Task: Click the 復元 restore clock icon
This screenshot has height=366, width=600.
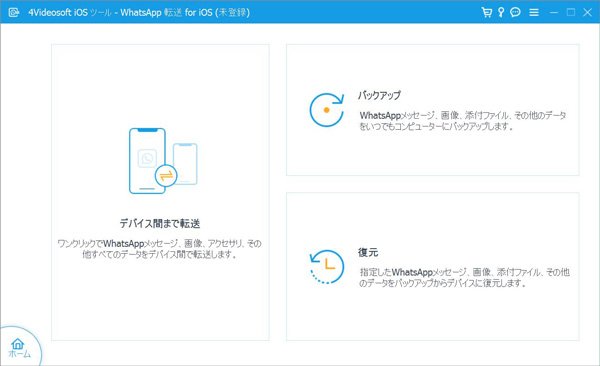Action: pyautogui.click(x=326, y=267)
